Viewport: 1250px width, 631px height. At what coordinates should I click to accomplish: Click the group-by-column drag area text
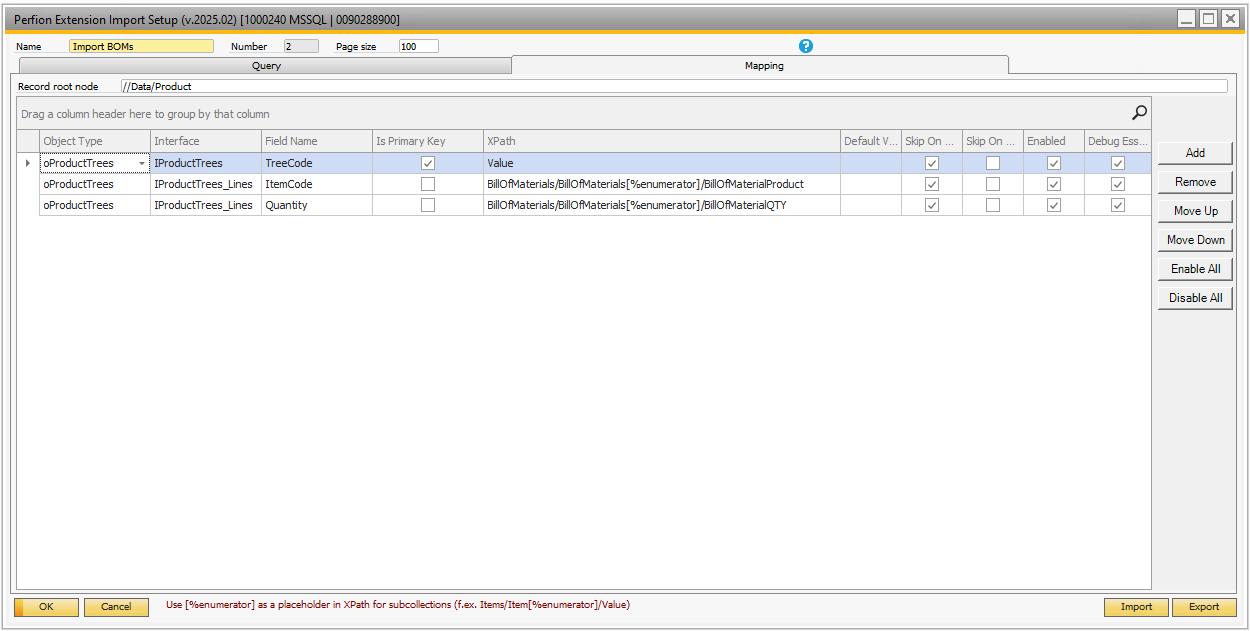(x=145, y=114)
